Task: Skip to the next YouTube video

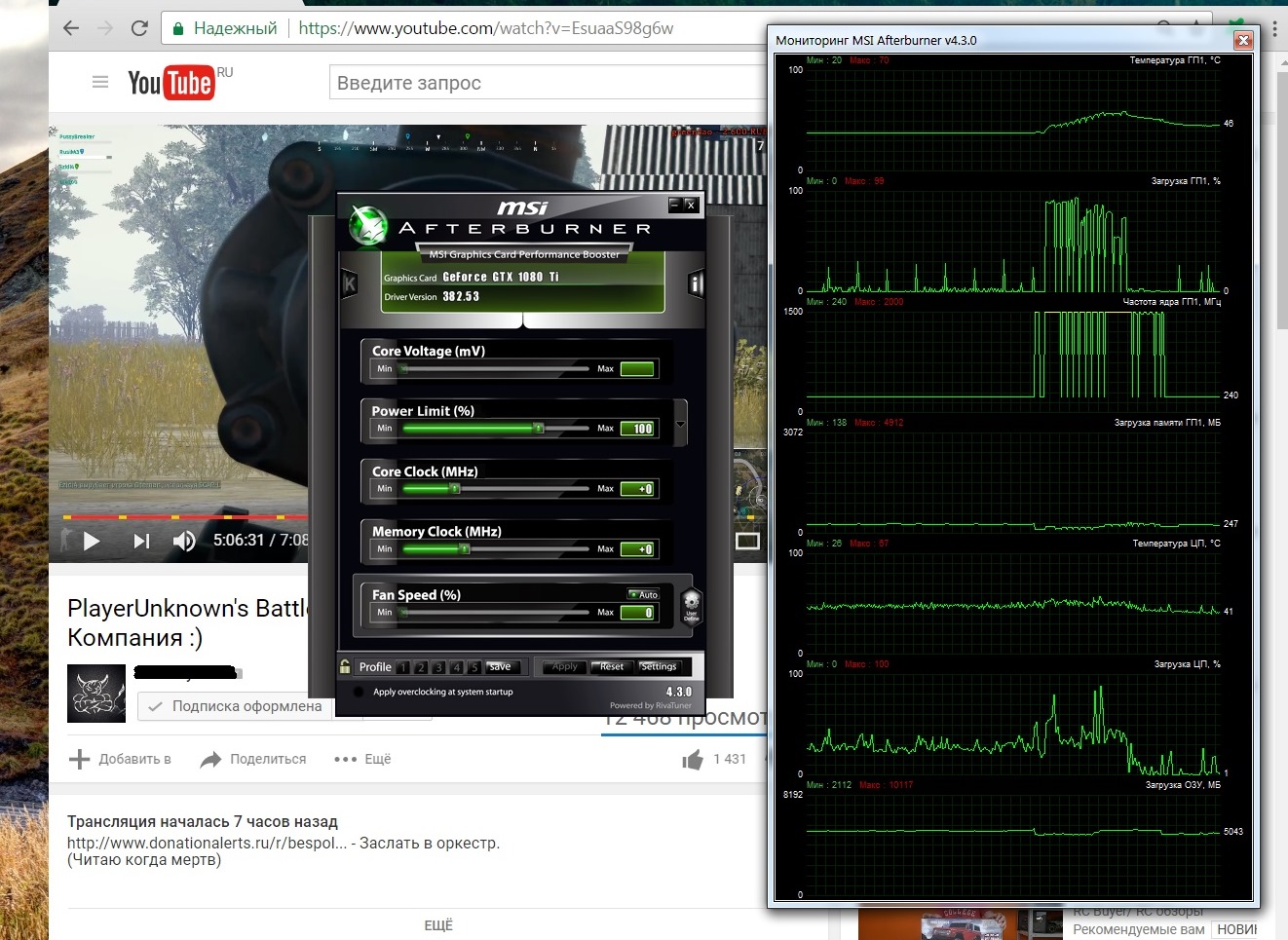Action: 141,541
